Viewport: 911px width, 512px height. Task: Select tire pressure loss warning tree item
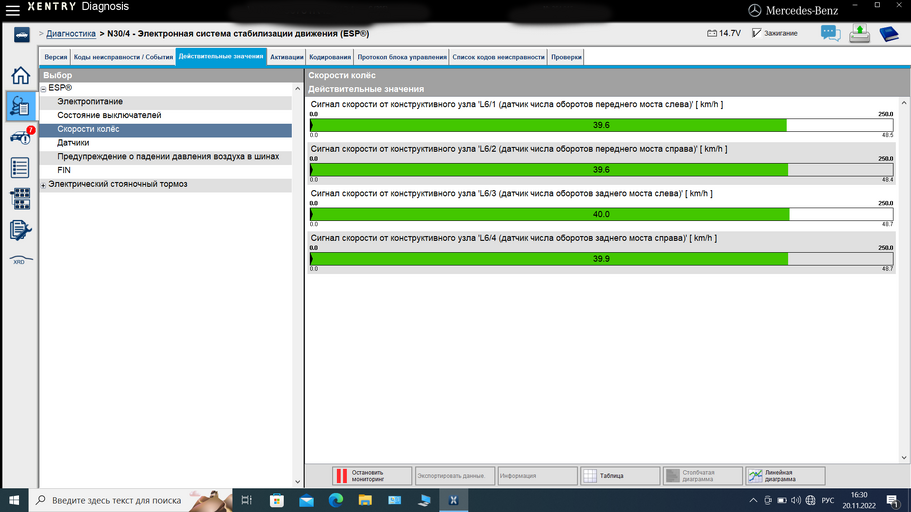pos(166,157)
